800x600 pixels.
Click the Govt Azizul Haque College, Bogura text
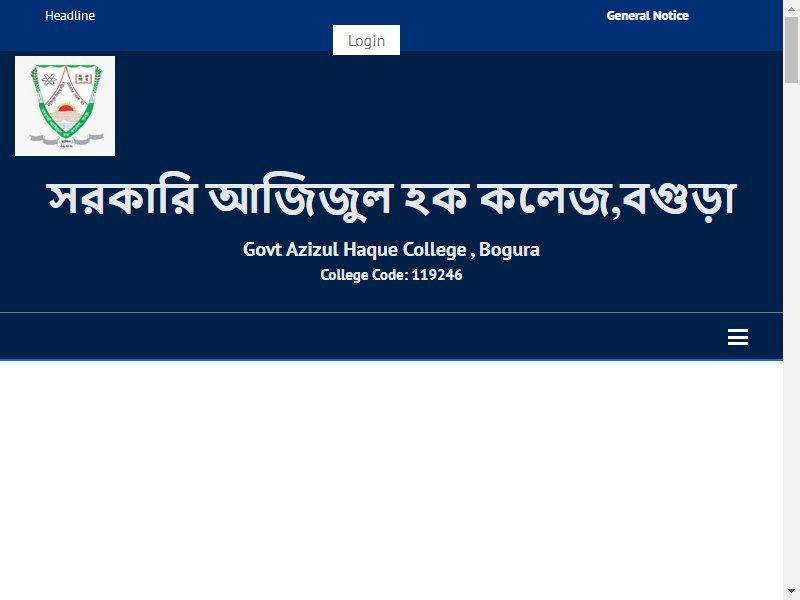click(x=391, y=249)
